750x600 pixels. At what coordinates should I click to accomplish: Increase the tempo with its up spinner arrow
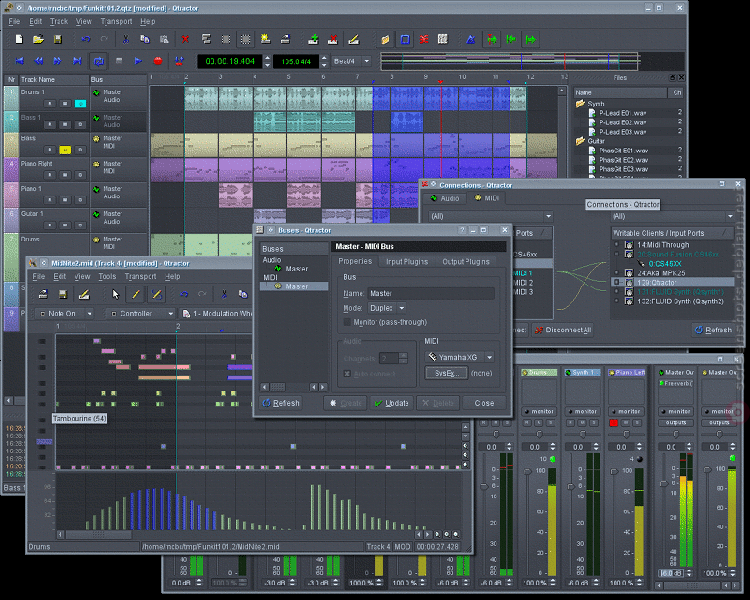tap(324, 58)
